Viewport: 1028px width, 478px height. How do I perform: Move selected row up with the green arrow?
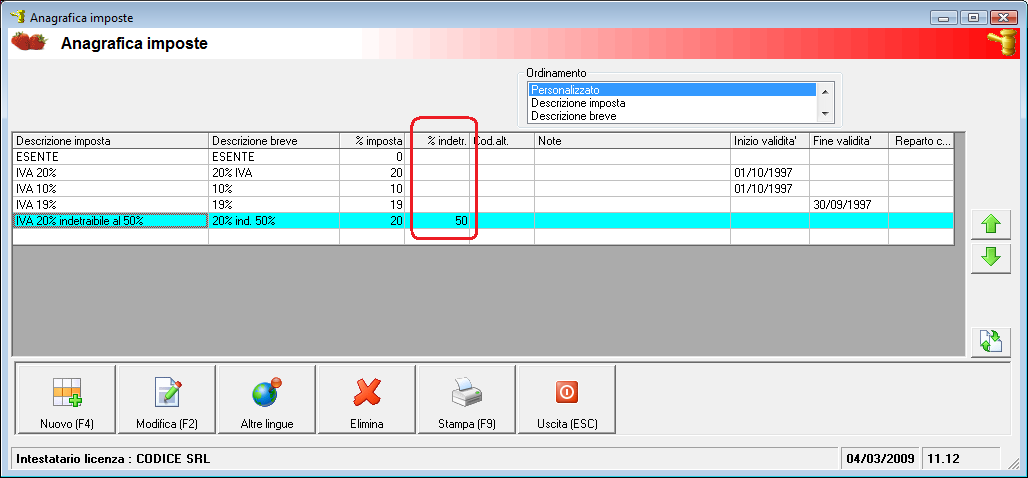[x=991, y=225]
